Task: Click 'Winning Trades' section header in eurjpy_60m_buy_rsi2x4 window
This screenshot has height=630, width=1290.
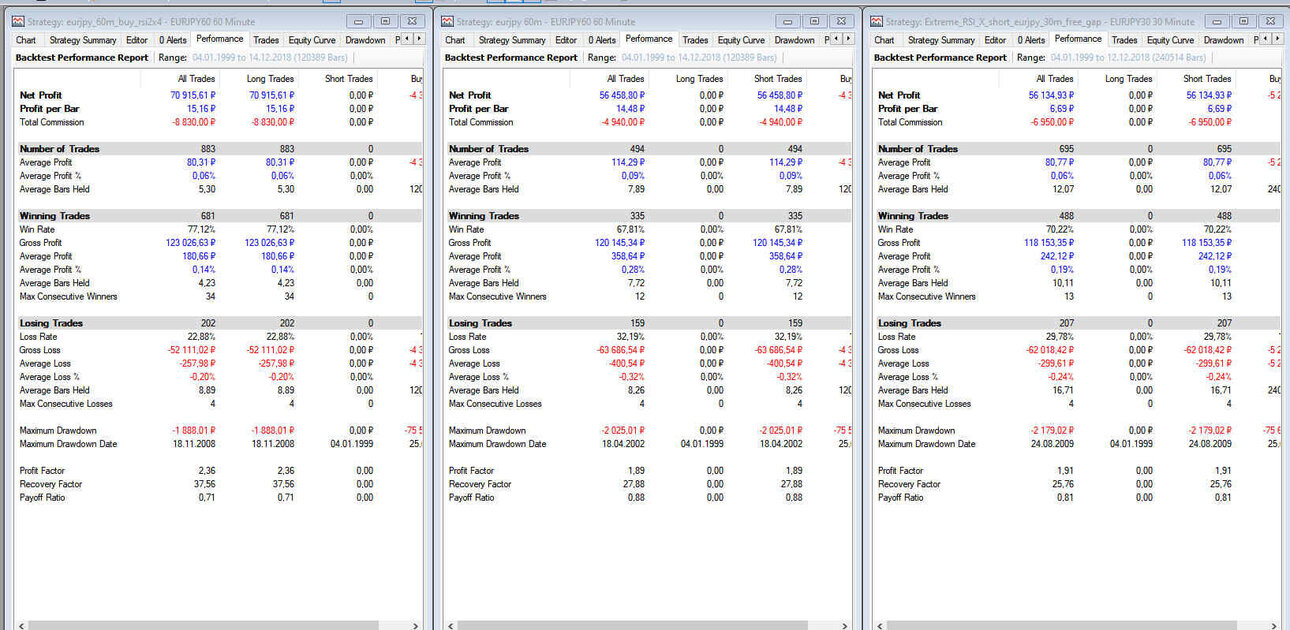Action: [55, 216]
